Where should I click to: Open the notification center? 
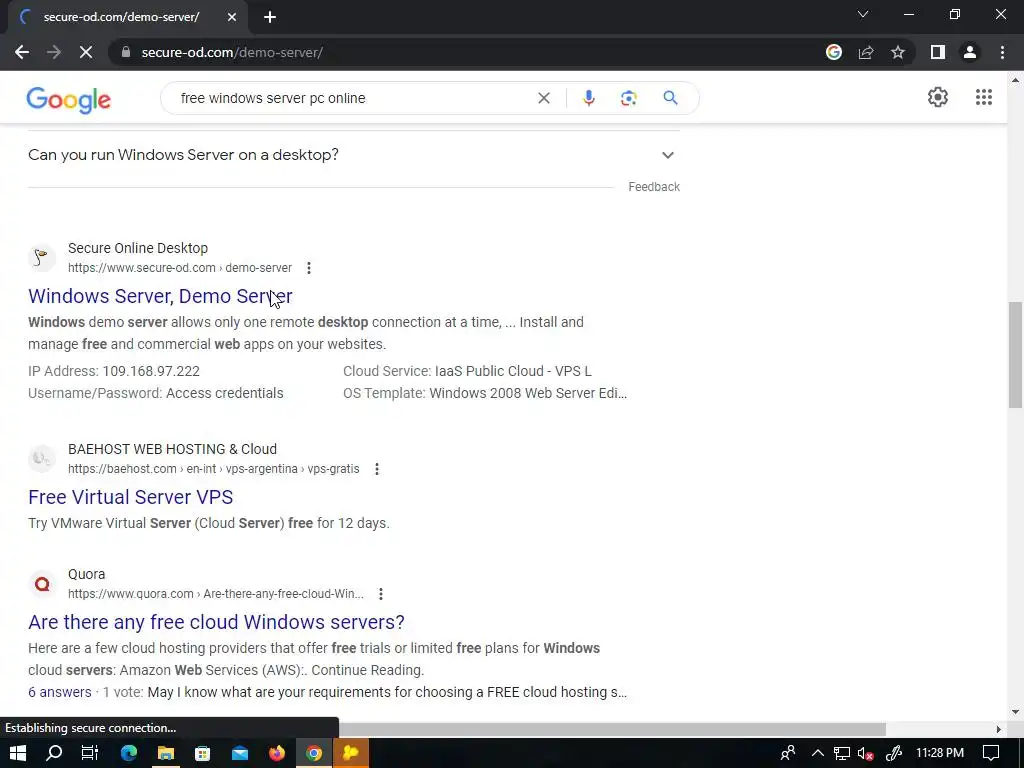pyautogui.click(x=991, y=753)
